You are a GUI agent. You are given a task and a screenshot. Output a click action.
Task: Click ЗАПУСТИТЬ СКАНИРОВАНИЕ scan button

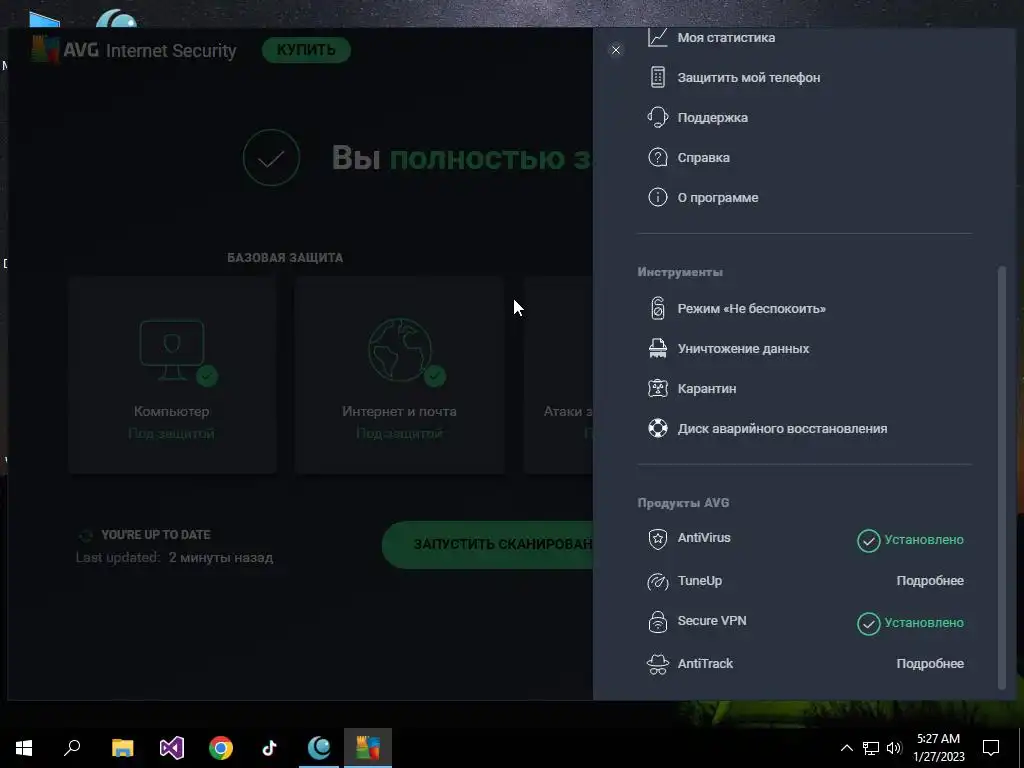point(488,544)
